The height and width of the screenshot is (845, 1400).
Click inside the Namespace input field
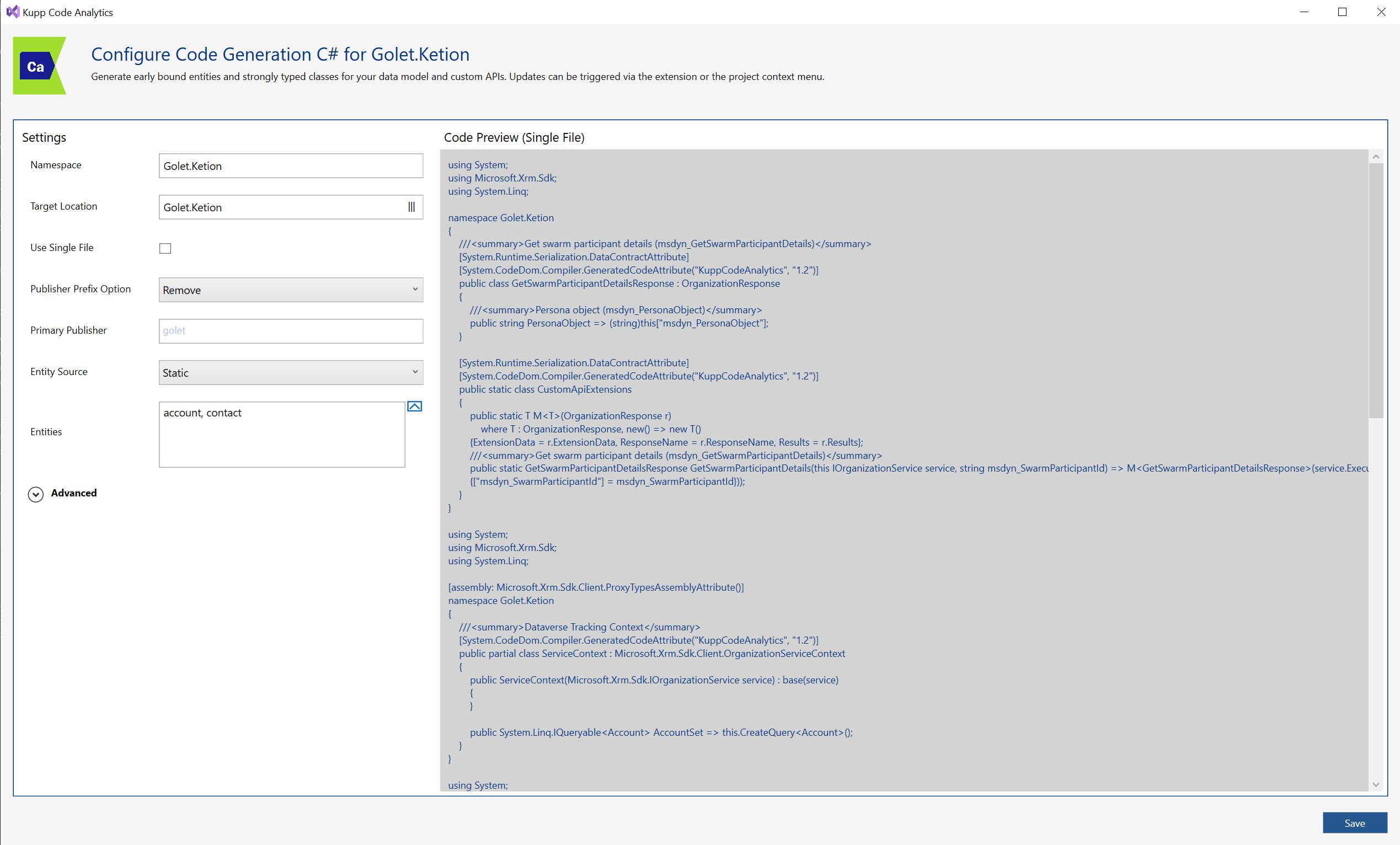290,165
